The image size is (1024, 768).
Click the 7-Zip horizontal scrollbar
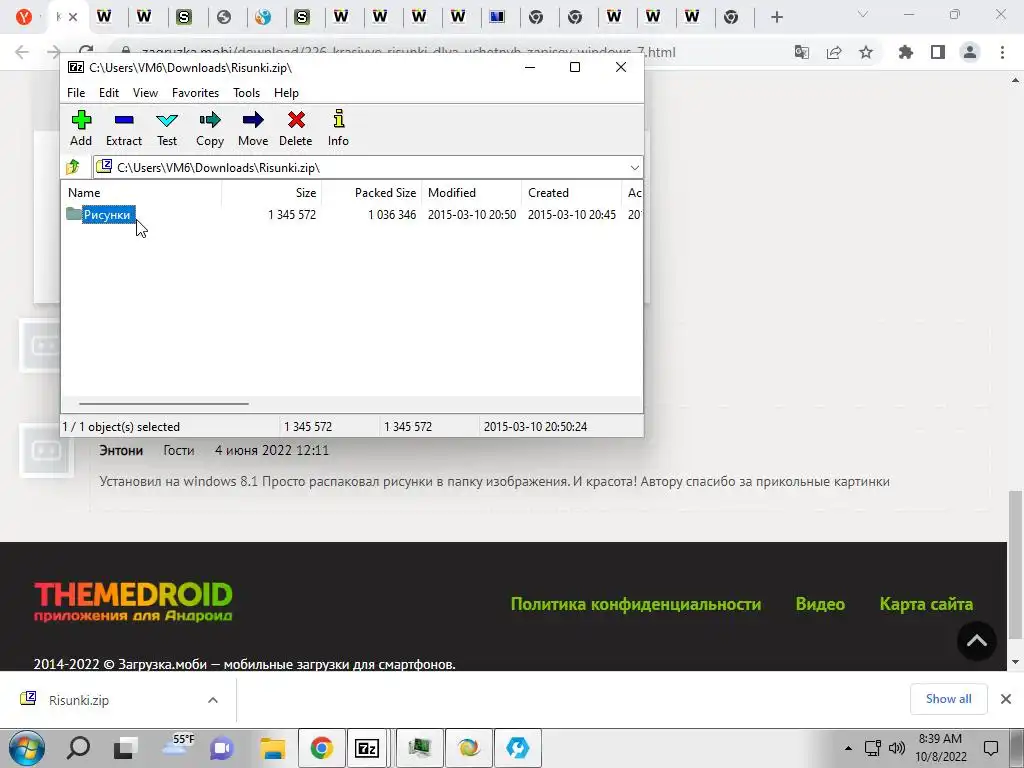[163, 404]
